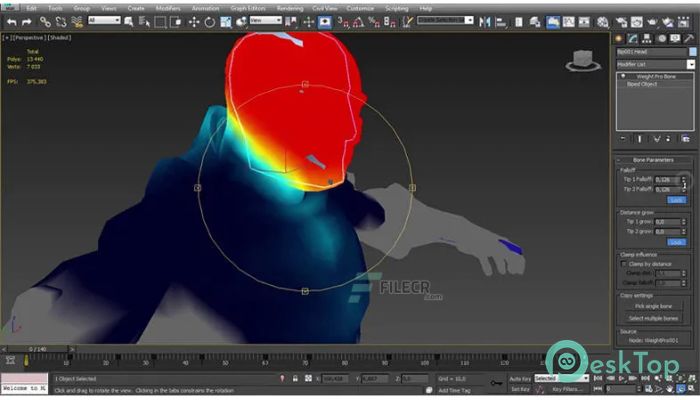Click the Use Pivot Point Center icon

point(291,21)
